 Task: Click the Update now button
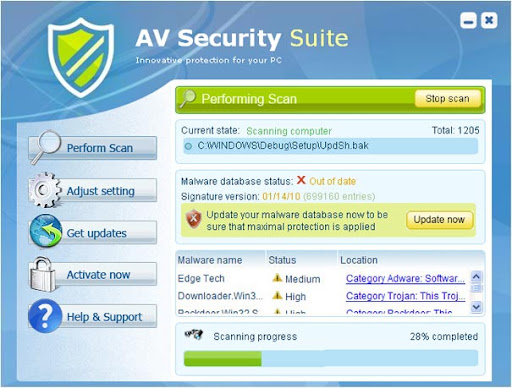pyautogui.click(x=439, y=220)
